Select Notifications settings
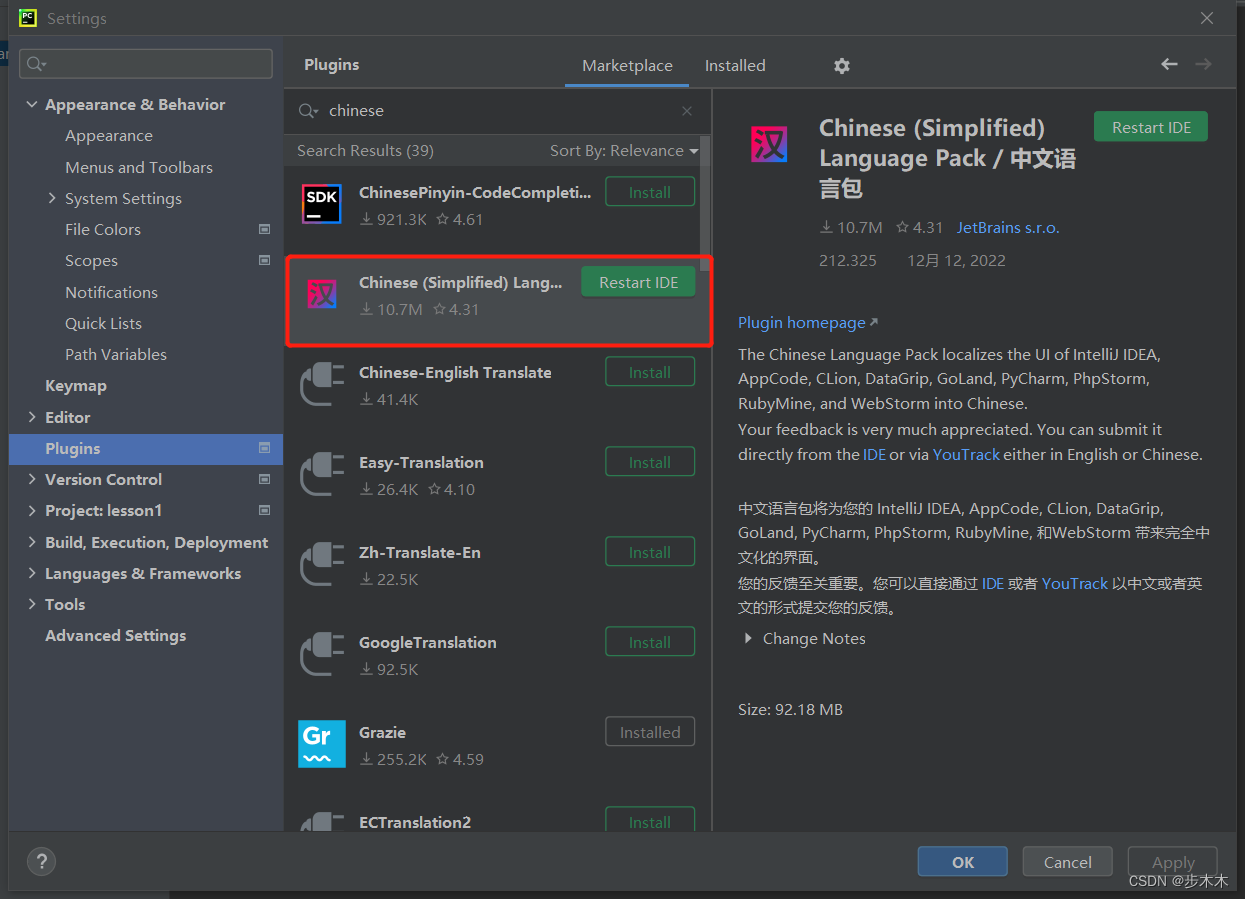1245x899 pixels. 111,292
